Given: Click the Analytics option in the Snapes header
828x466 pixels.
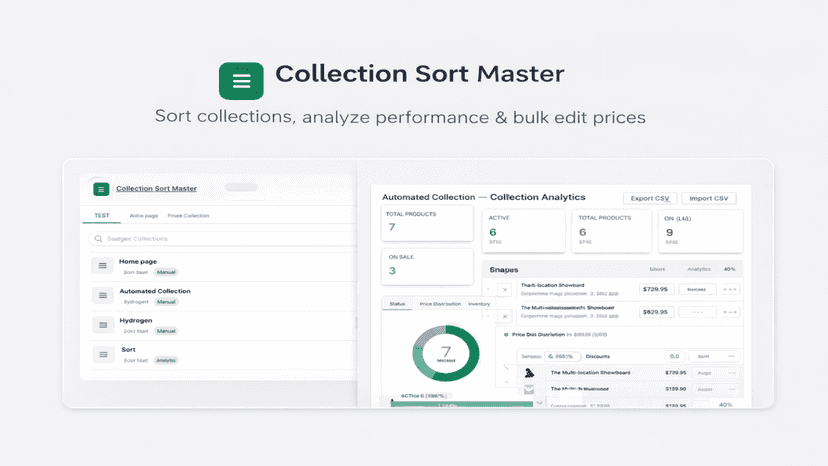Looking at the screenshot, I should pos(699,269).
